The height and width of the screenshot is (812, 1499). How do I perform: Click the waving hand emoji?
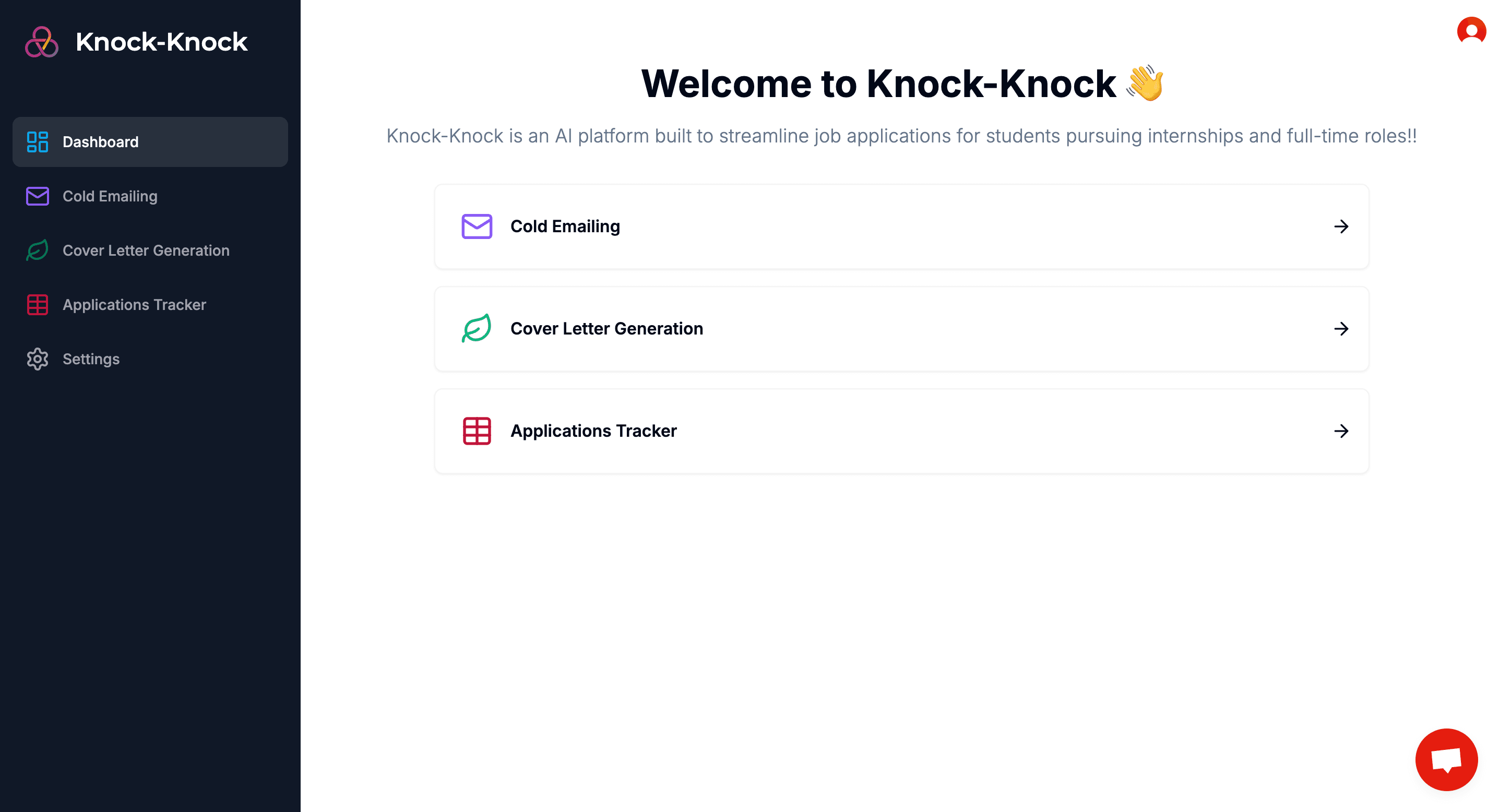pos(1145,83)
